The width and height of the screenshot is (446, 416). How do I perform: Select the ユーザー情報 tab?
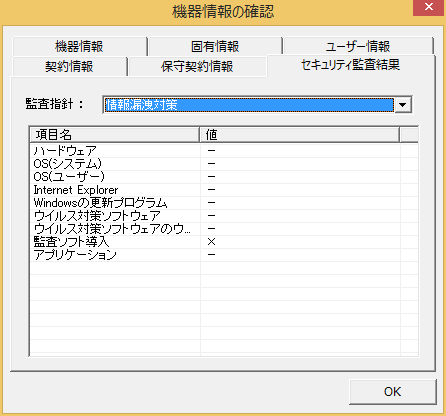pos(358,46)
